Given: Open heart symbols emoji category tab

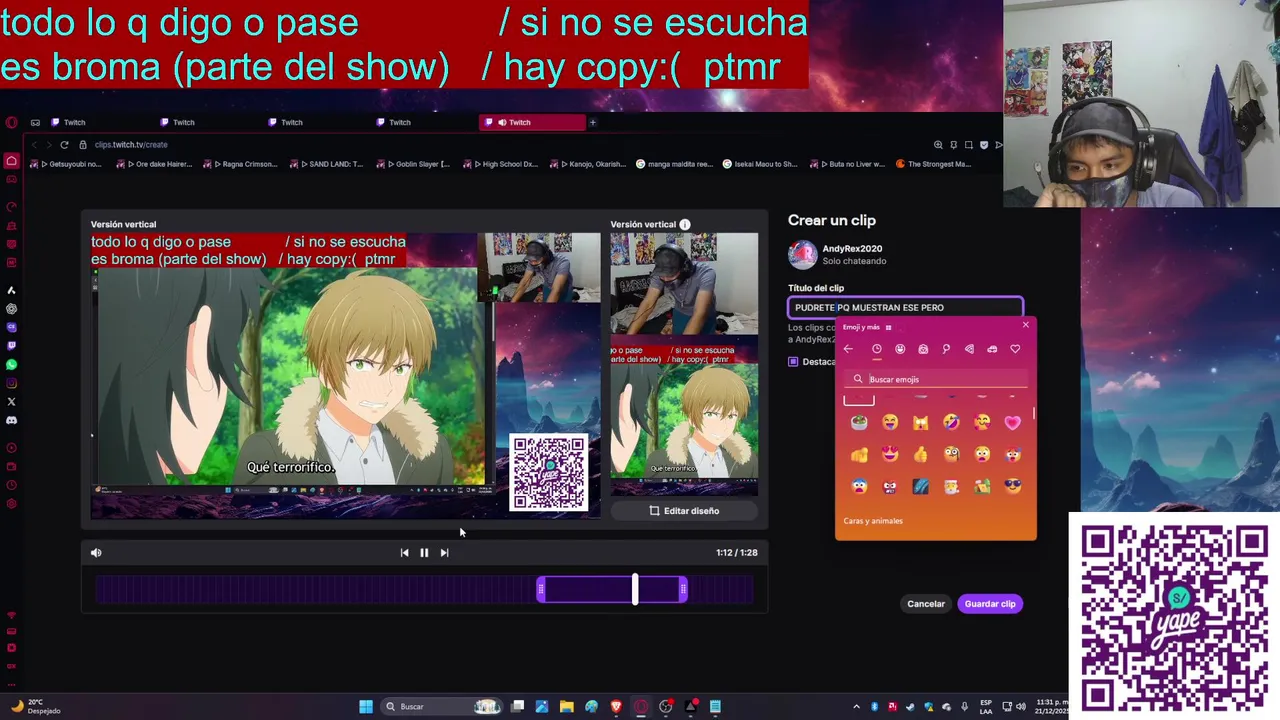Looking at the screenshot, I should pos(1015,349).
